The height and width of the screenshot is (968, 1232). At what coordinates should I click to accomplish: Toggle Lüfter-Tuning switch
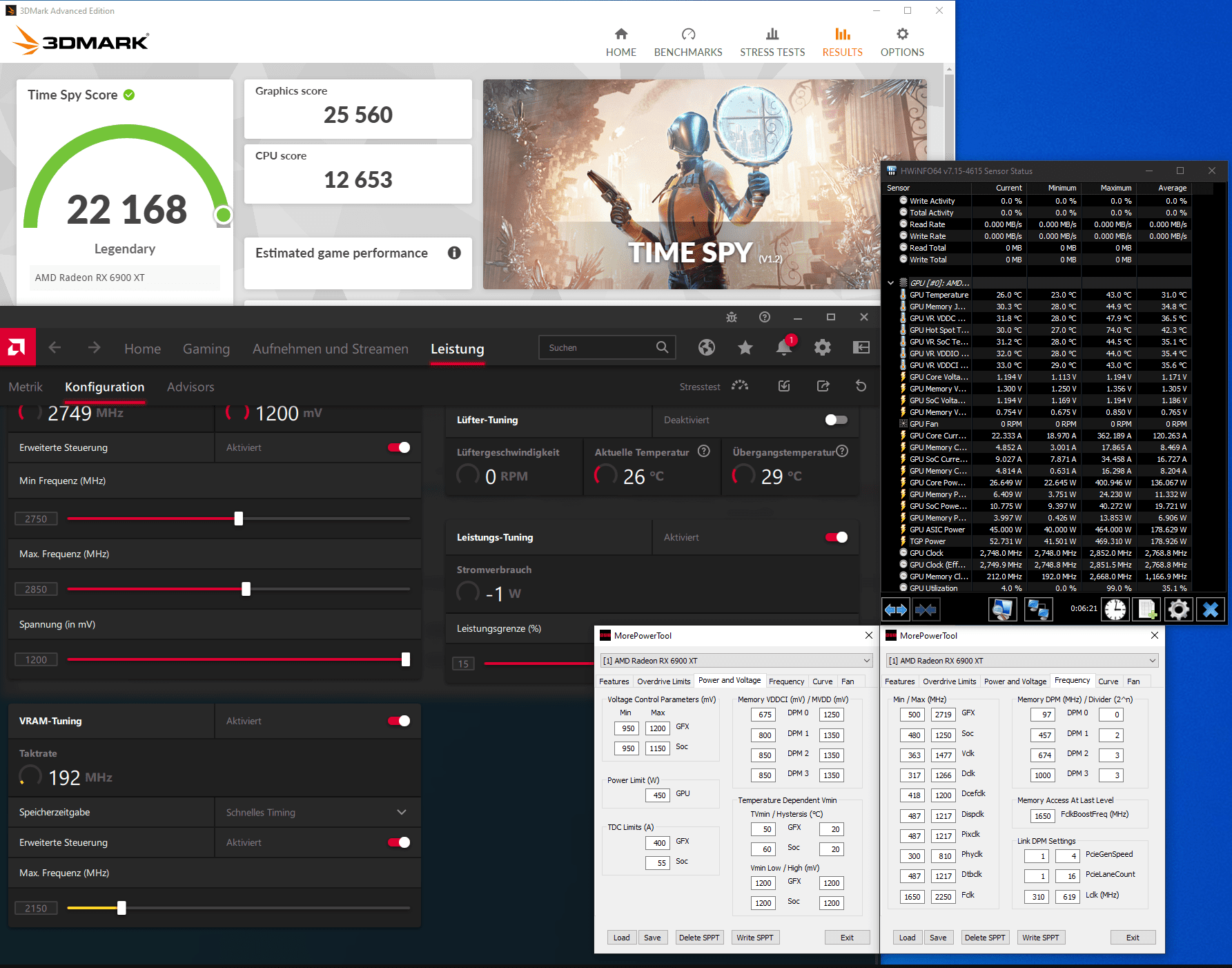837,420
